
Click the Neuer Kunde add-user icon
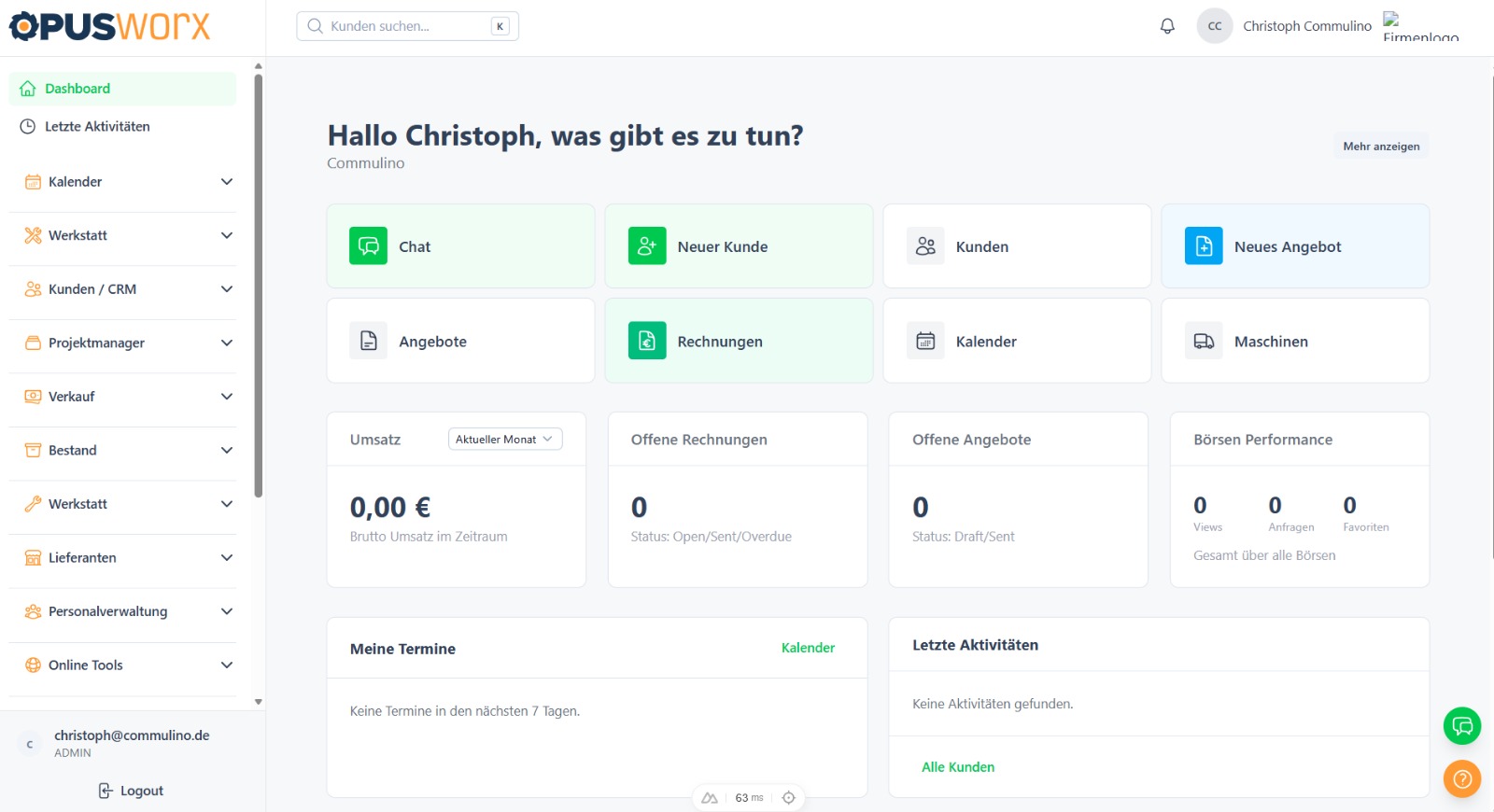(x=647, y=246)
